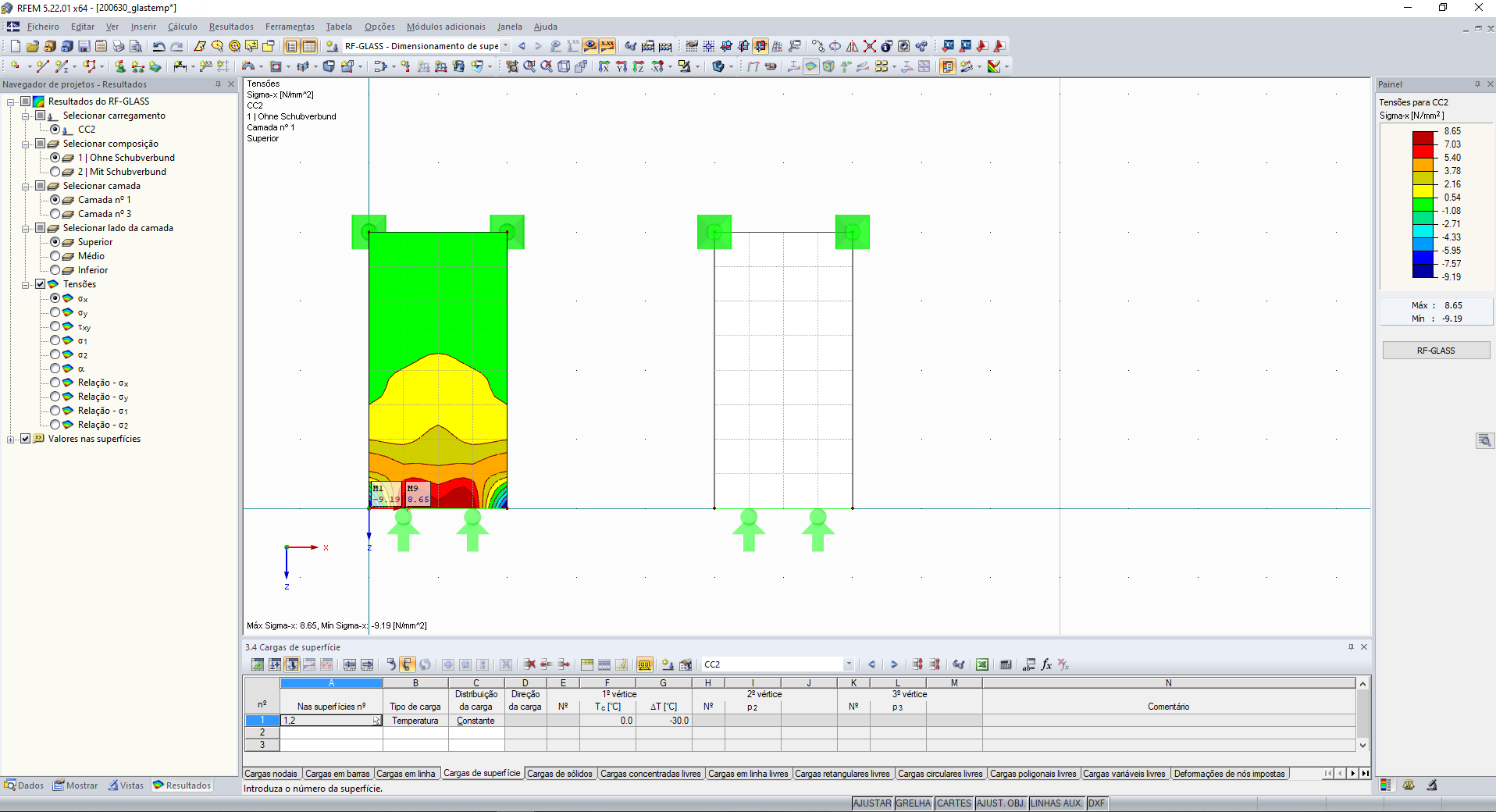This screenshot has width=1496, height=812.
Task: Click the Nas superfícies nº cell containing 1,2
Action: (x=331, y=721)
